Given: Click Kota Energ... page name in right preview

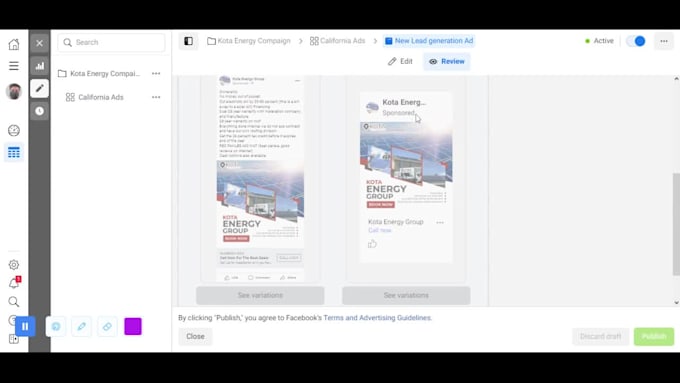Looking at the screenshot, I should tap(404, 102).
